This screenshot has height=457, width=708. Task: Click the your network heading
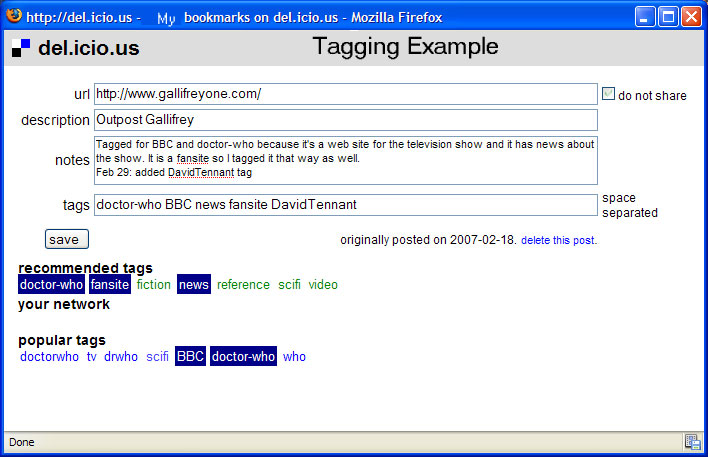pyautogui.click(x=64, y=304)
